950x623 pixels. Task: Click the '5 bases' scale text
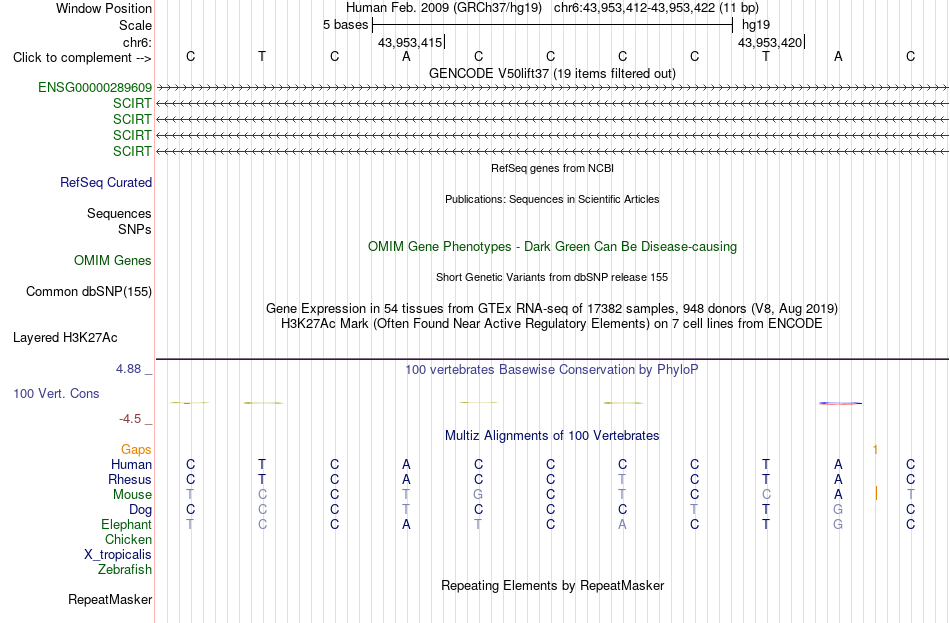(345, 25)
